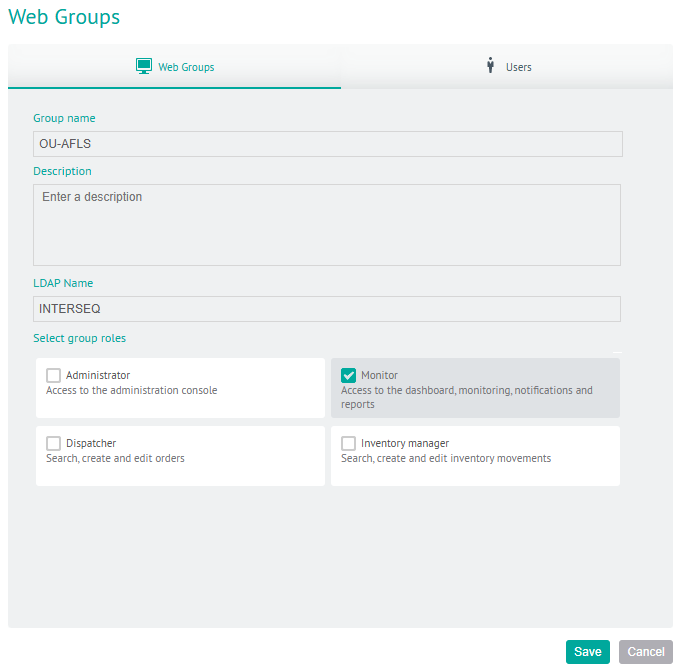Viewport: 680px width, 671px height.
Task: Click the Inventory manager role description text
Action: (x=446, y=458)
